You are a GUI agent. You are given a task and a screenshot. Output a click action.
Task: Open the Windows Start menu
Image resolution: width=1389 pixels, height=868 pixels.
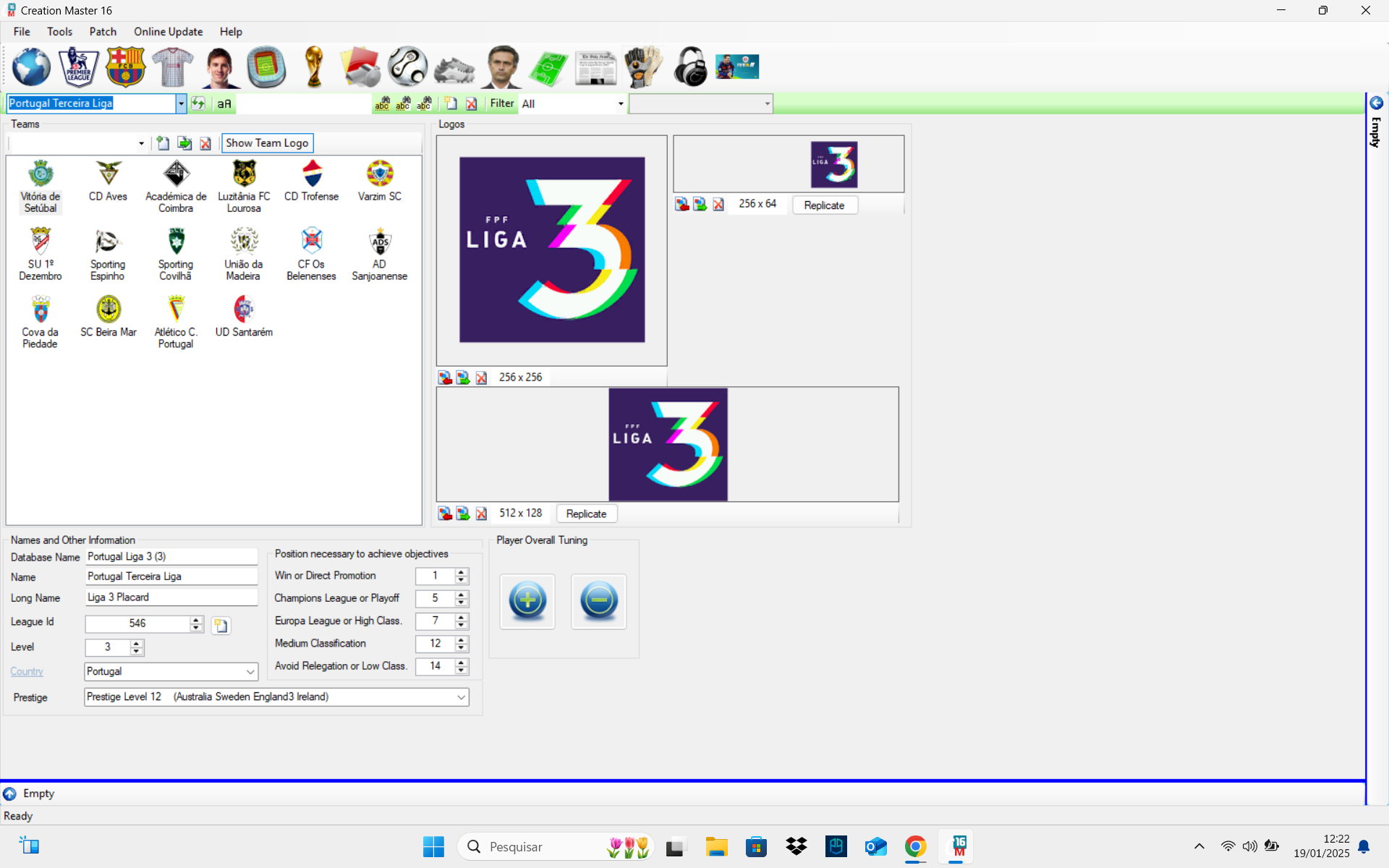pyautogui.click(x=433, y=846)
